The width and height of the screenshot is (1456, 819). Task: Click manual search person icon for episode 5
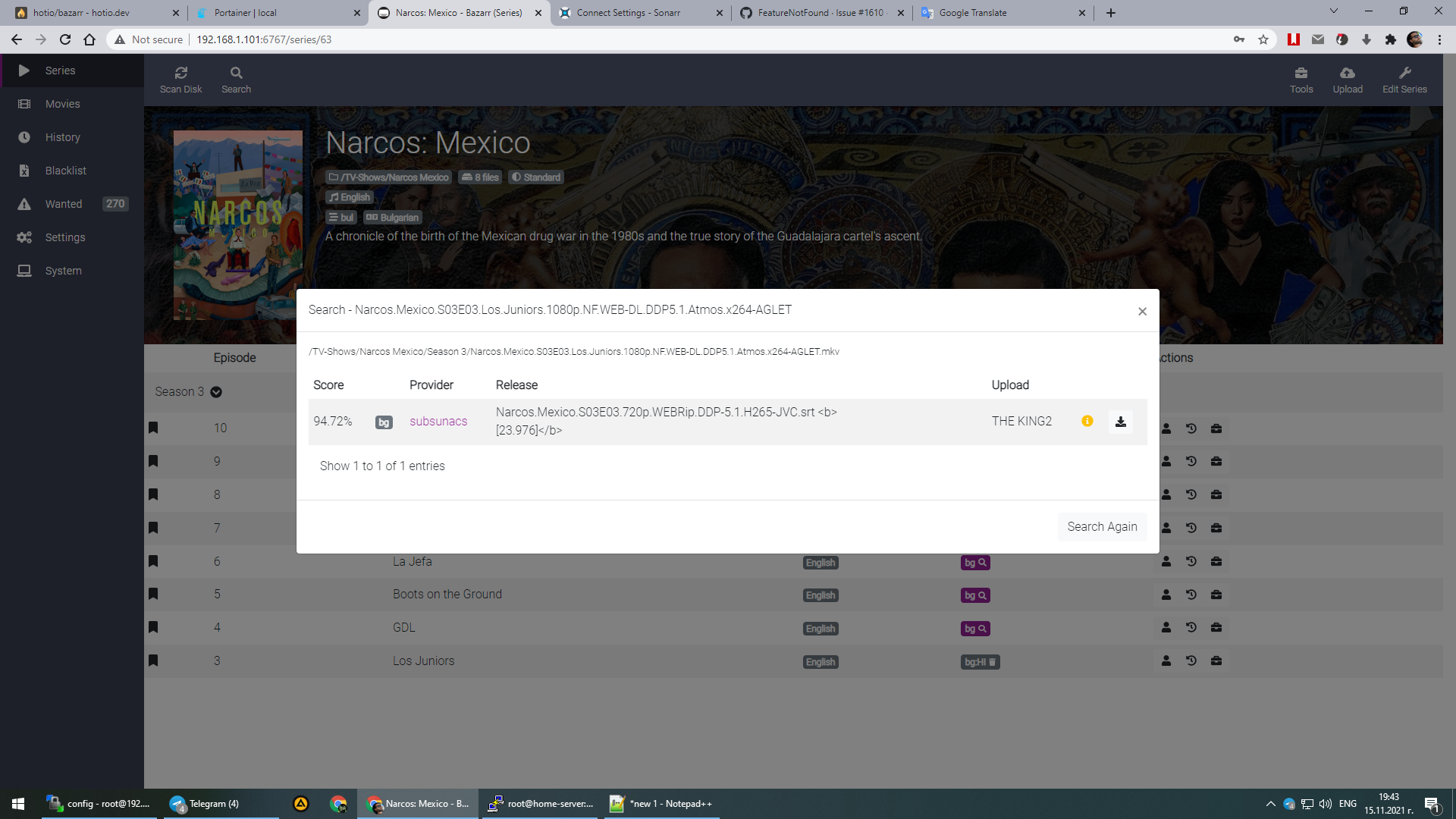coord(1166,595)
